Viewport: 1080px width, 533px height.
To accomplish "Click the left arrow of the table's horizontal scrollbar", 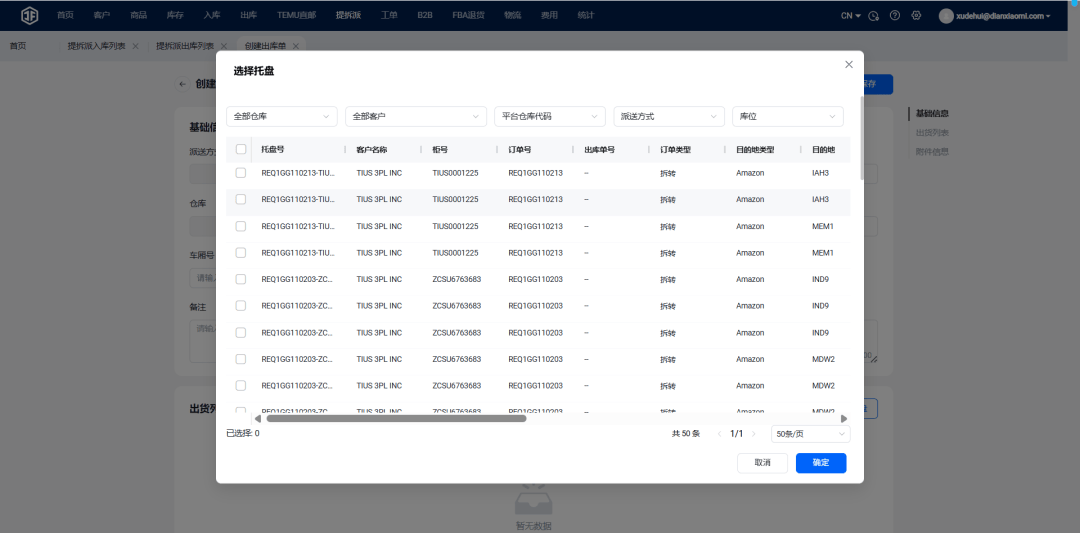I will pos(257,419).
